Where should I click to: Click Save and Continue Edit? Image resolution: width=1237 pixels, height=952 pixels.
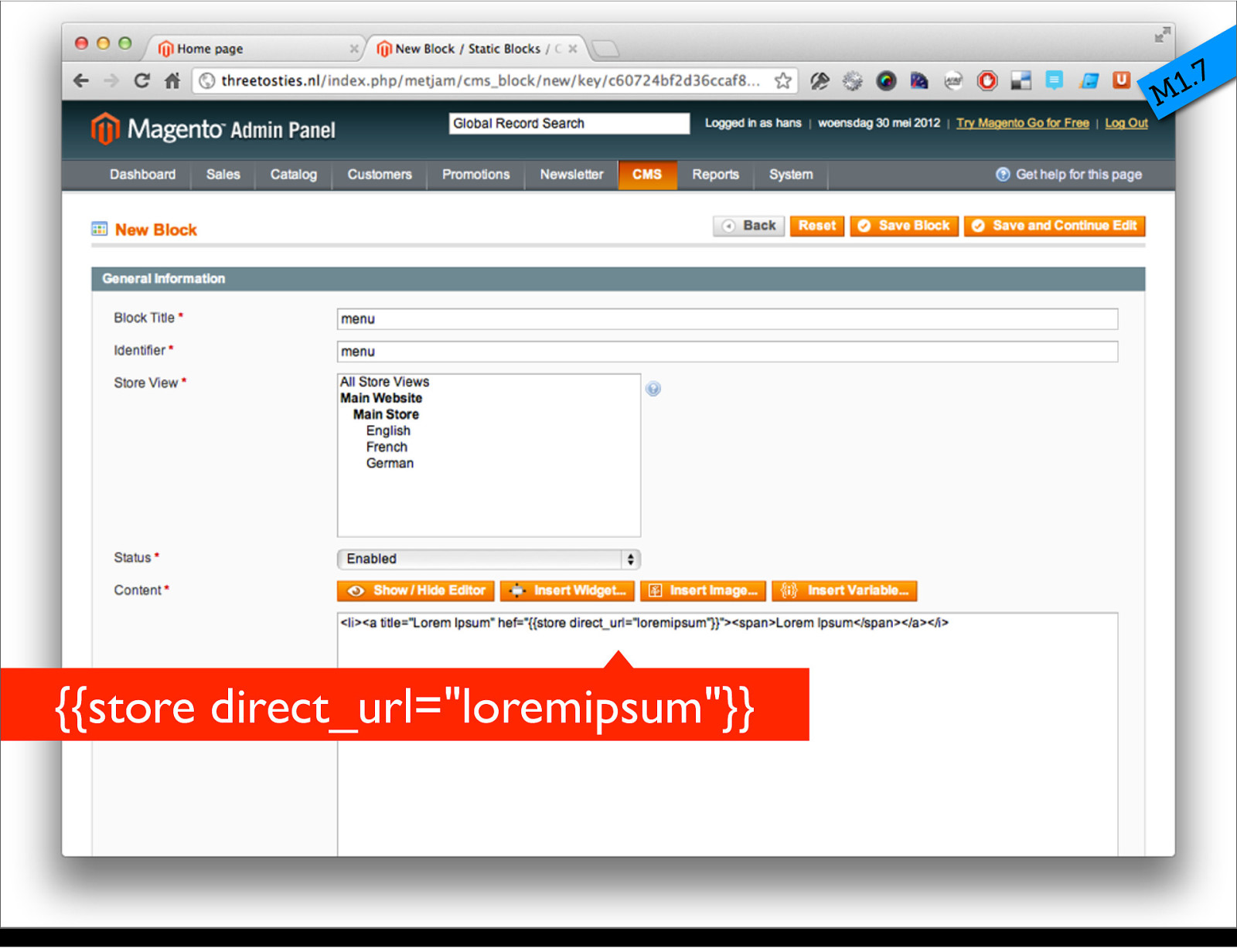1055,226
